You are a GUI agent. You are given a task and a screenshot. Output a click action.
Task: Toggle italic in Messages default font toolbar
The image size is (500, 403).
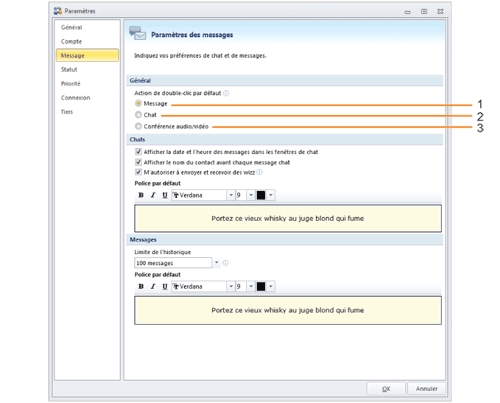153,286
